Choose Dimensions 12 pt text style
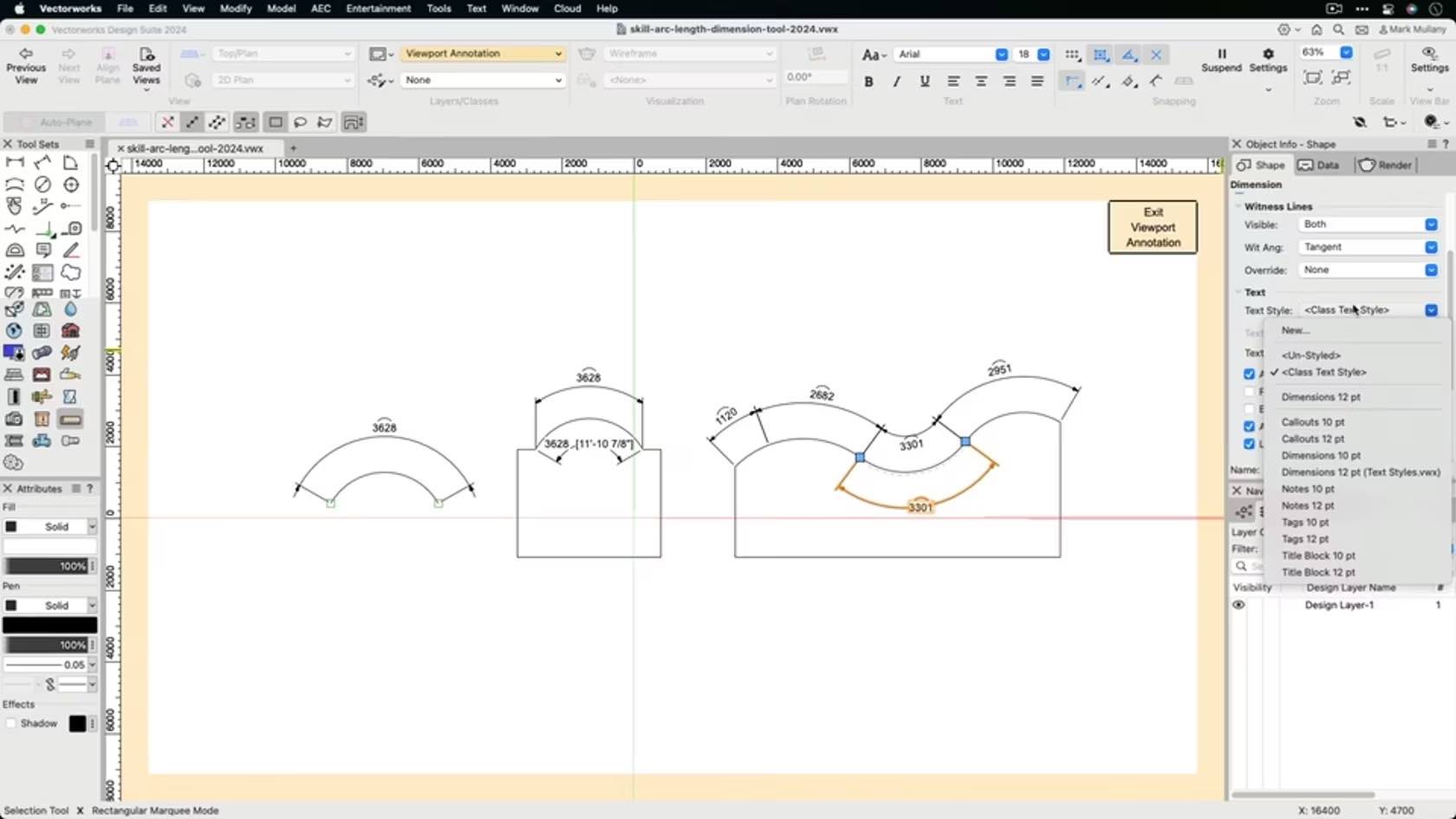 [x=1321, y=397]
